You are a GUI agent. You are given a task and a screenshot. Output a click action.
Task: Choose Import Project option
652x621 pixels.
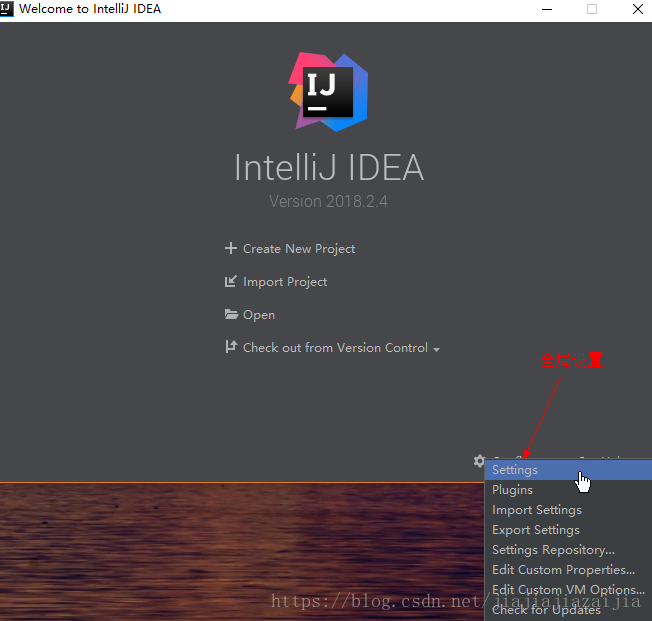click(285, 282)
